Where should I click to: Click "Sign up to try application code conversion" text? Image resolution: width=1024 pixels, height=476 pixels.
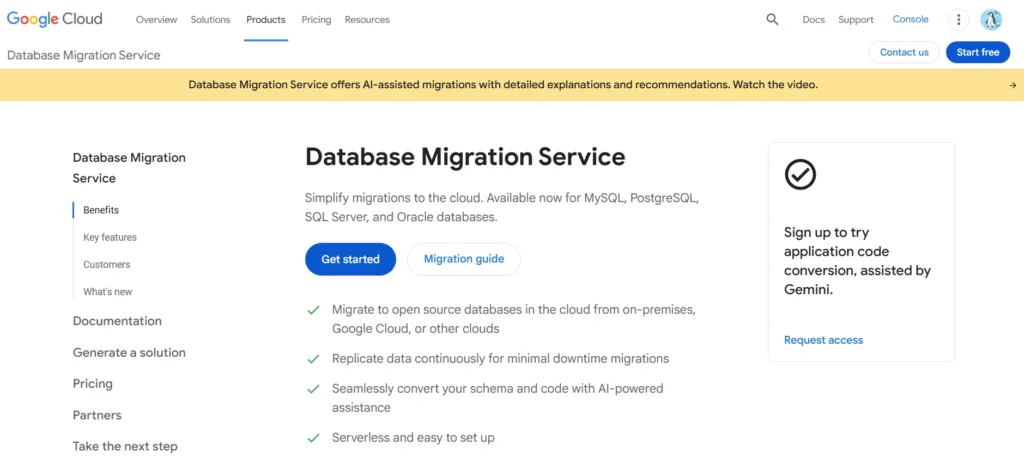[857, 261]
